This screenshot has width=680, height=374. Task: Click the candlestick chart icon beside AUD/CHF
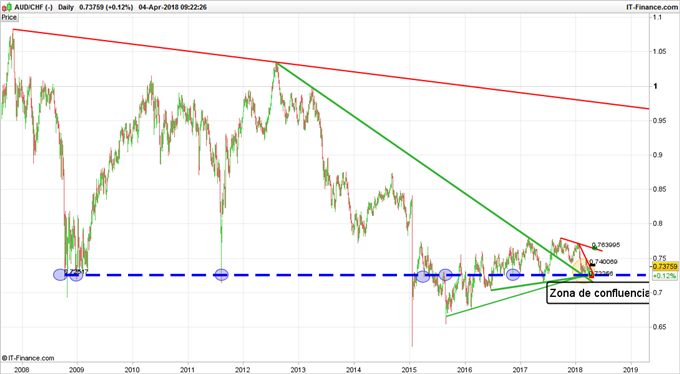tap(7, 7)
